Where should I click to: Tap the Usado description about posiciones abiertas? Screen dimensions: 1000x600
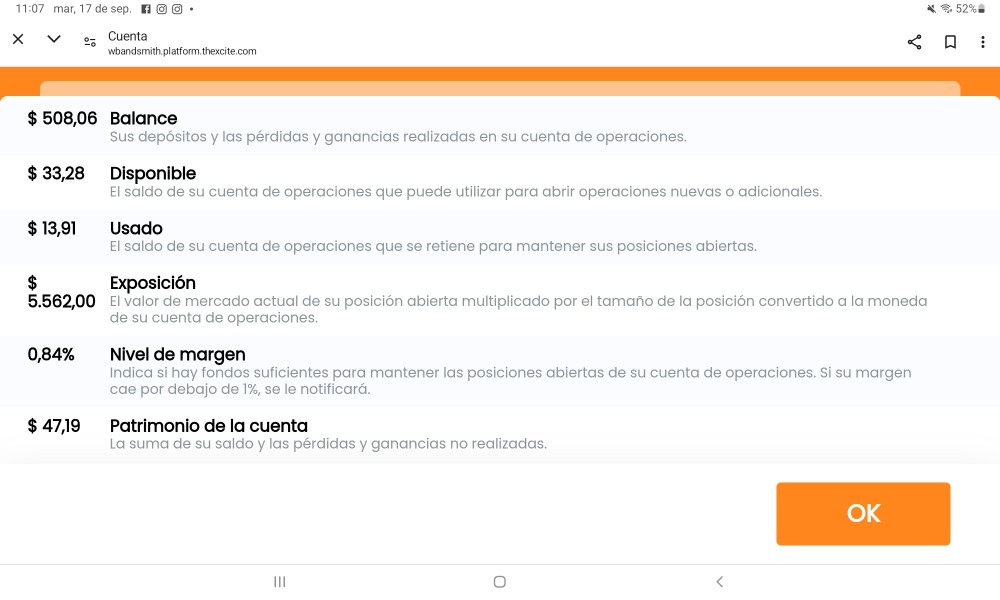point(433,246)
